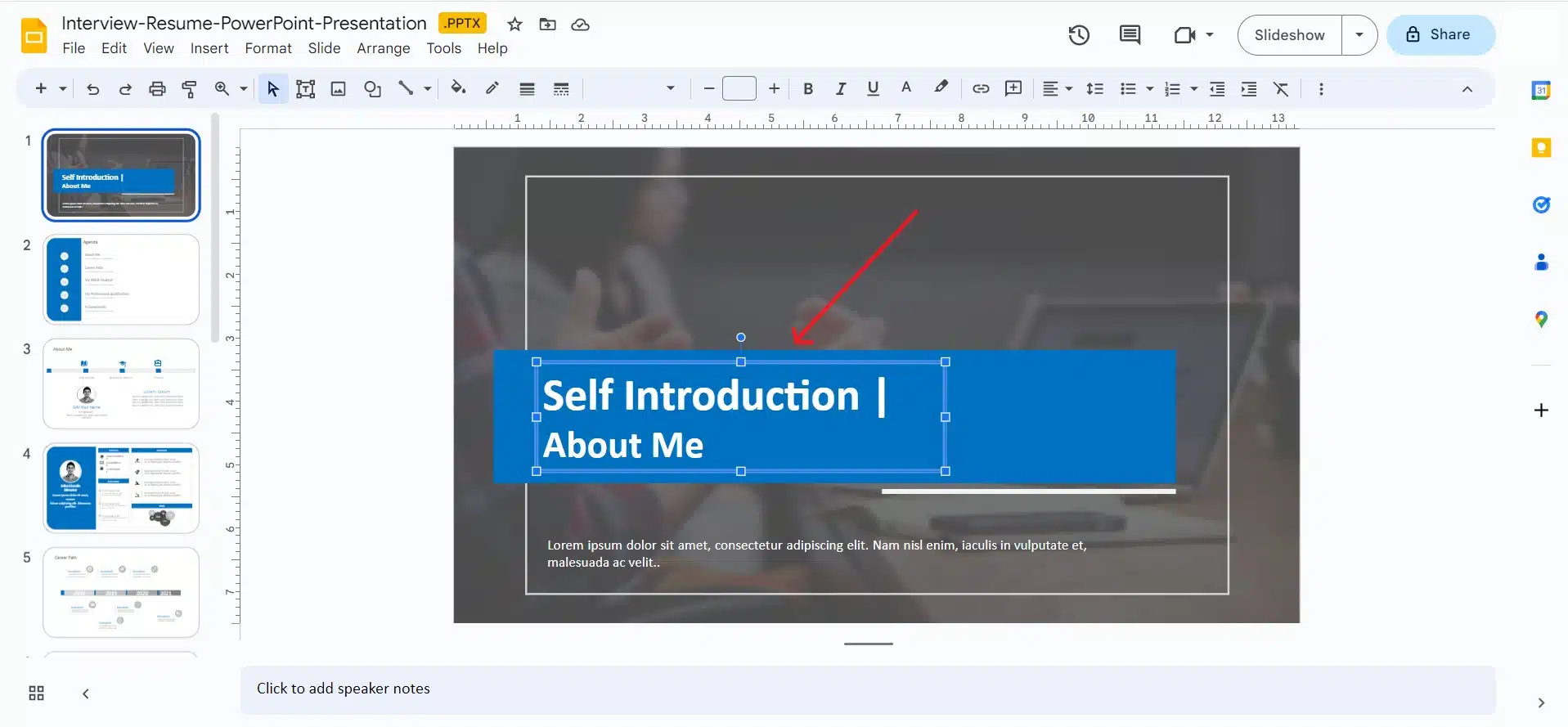Open the shape tool
Image resolution: width=1568 pixels, height=727 pixels.
[372, 89]
